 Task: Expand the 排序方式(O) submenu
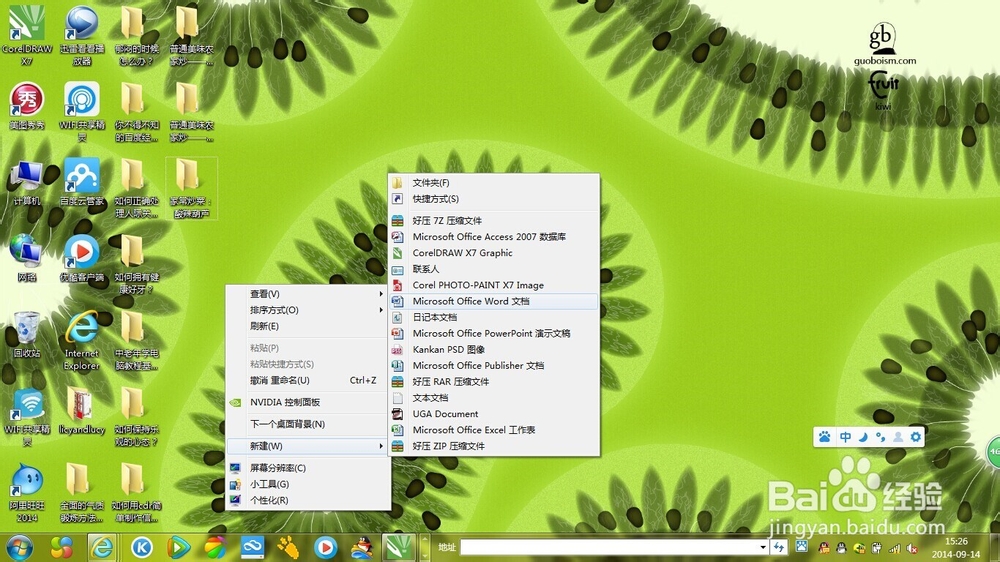[x=308, y=310]
